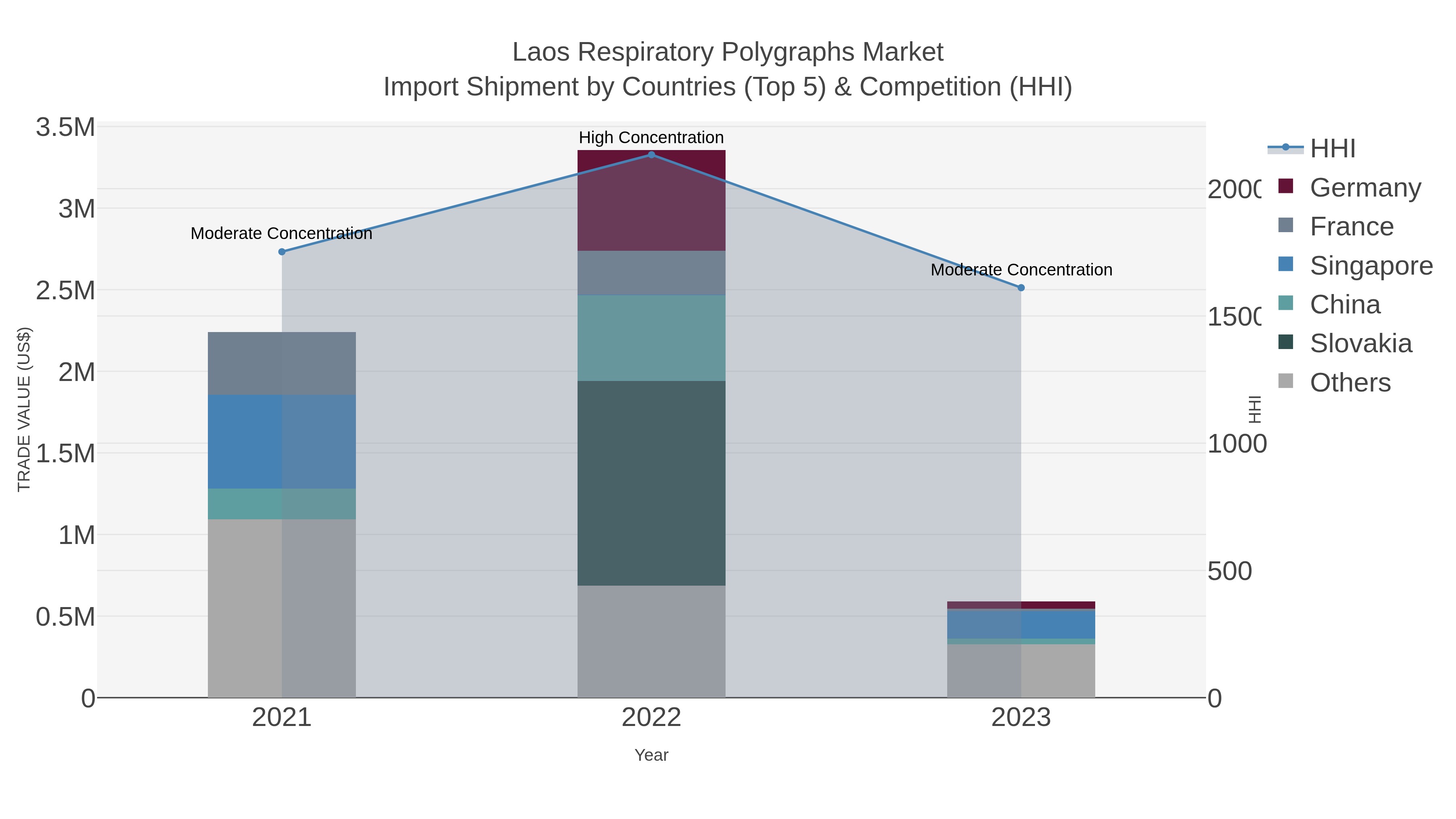Click the subtitle 'Import Shipment by Countries'
This screenshot has width=1456, height=819.
[560, 87]
